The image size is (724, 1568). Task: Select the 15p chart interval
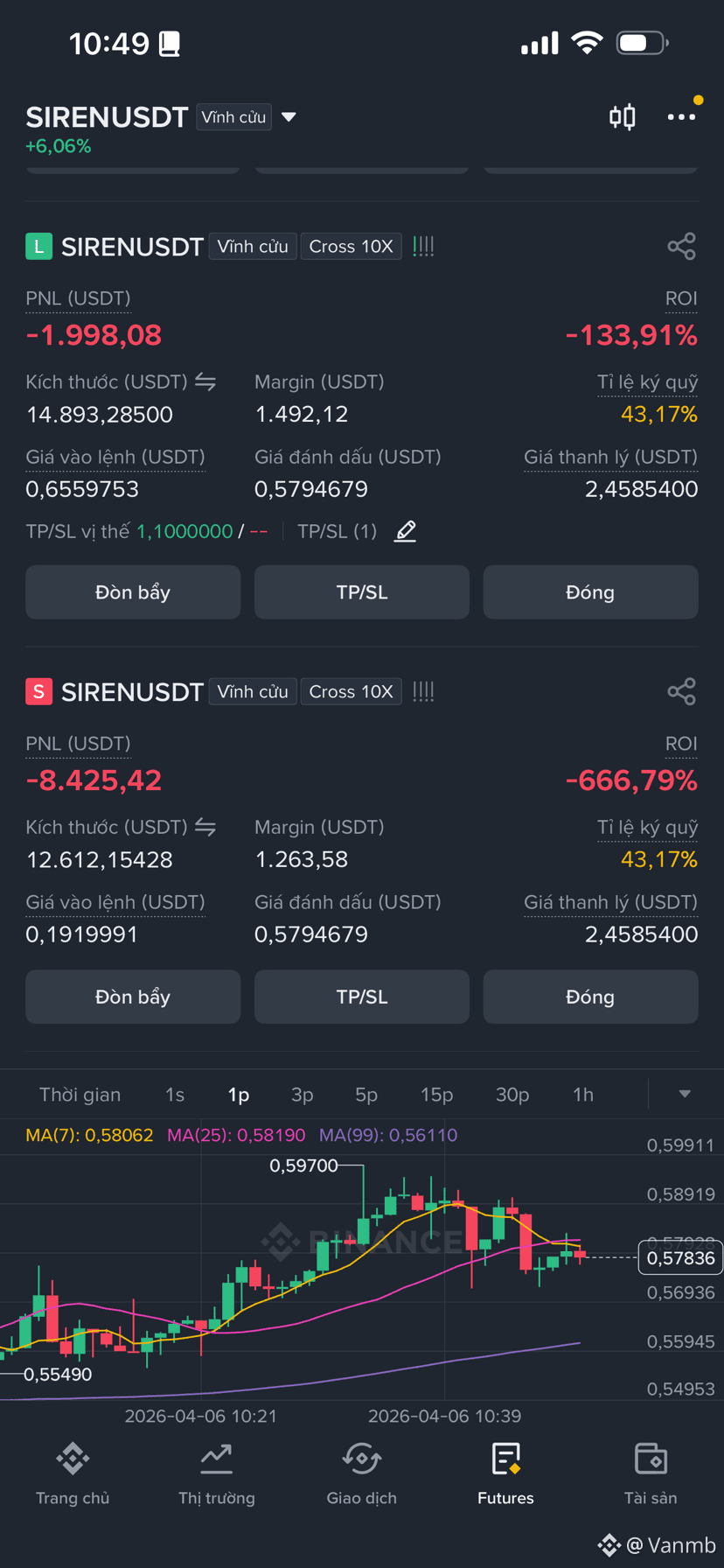pos(437,1095)
